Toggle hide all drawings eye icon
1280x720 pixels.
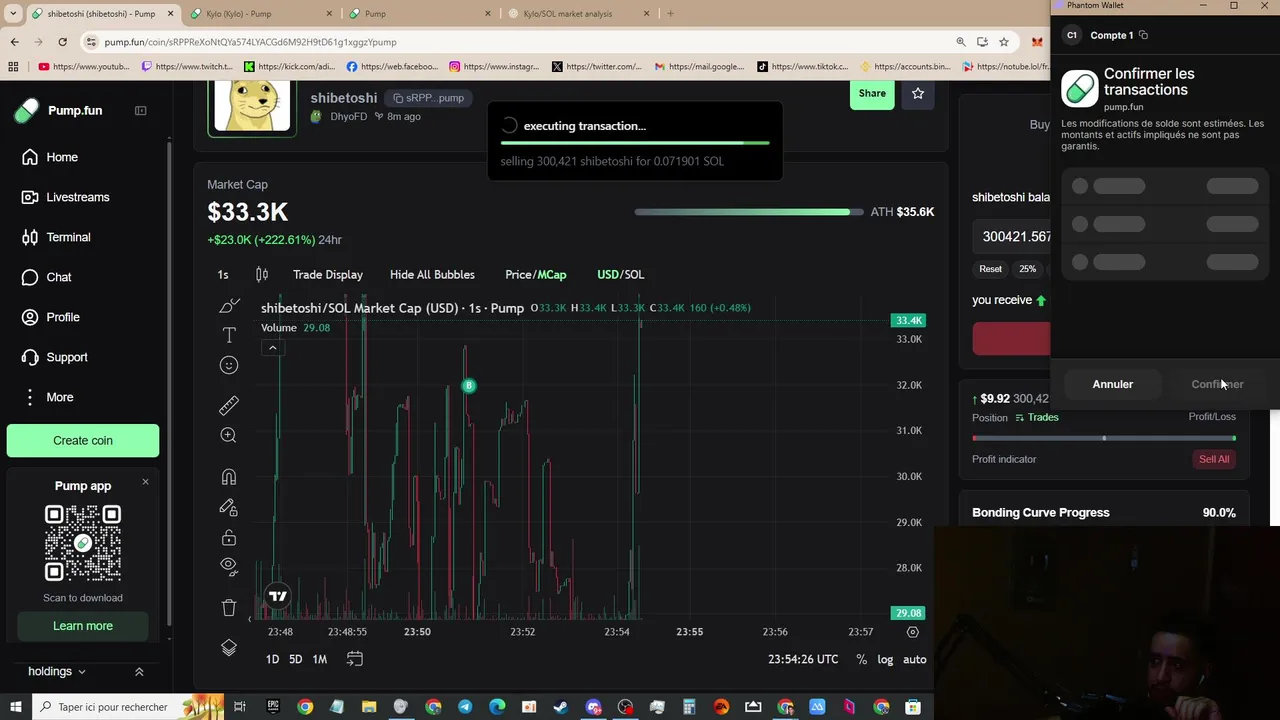229,566
